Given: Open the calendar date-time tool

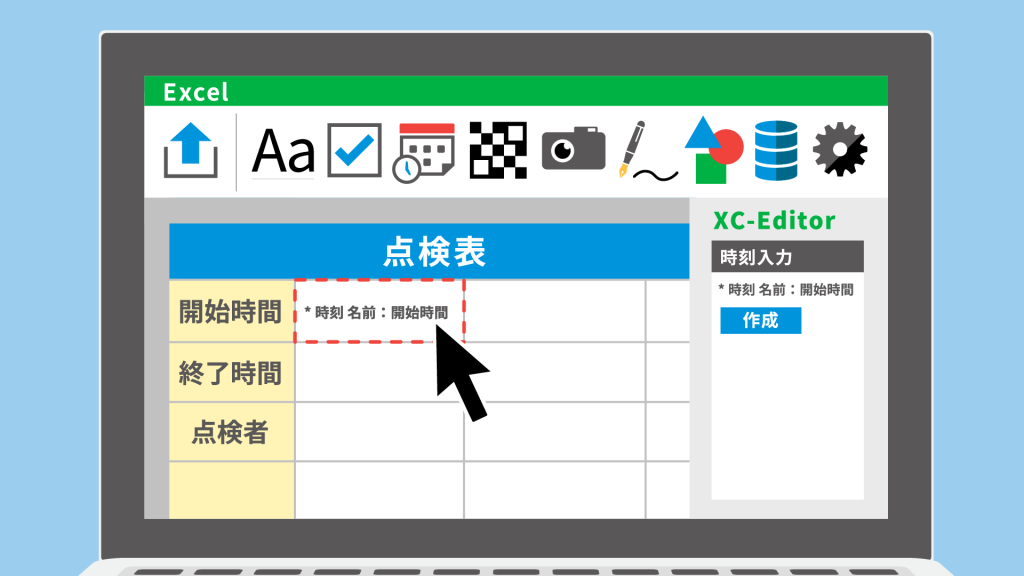Looking at the screenshot, I should (425, 152).
